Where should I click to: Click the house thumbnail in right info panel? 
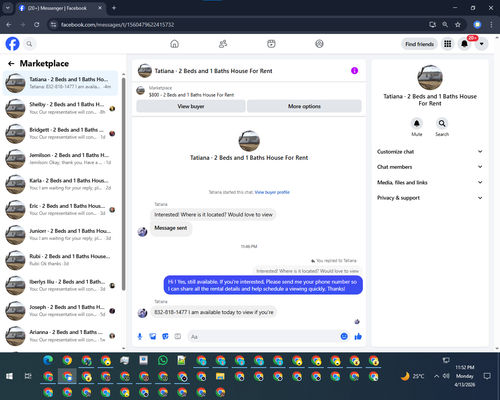[430, 77]
